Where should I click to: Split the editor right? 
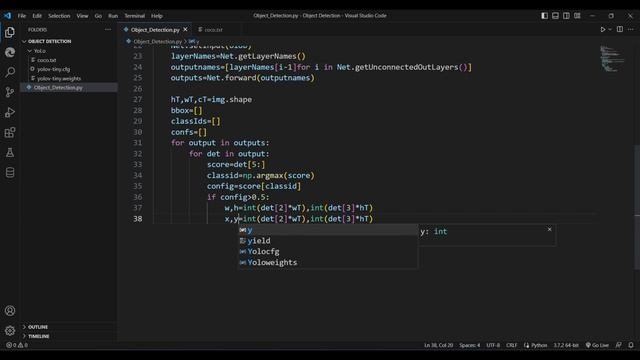(620, 29)
